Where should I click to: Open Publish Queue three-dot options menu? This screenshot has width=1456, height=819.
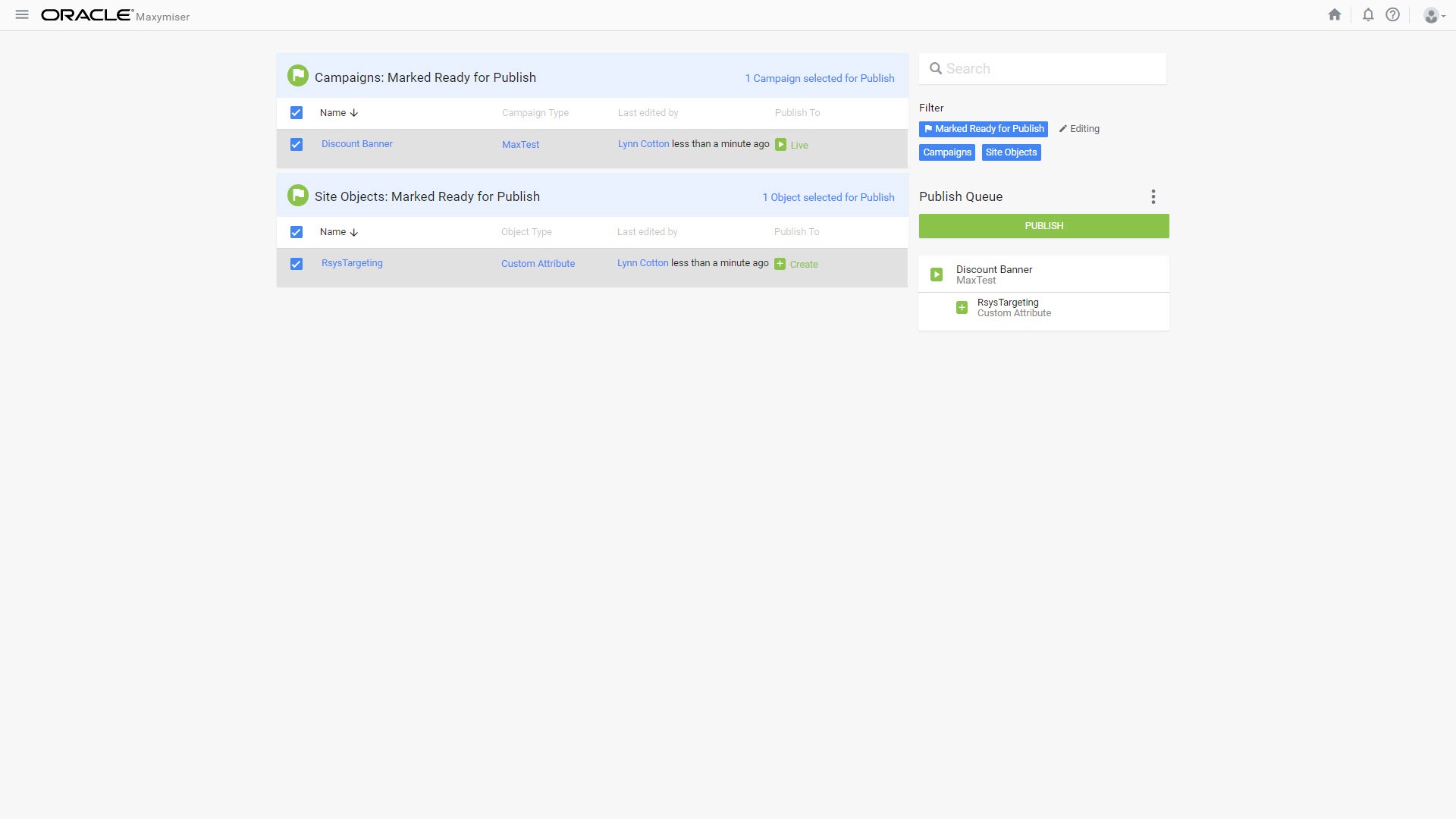click(1153, 197)
